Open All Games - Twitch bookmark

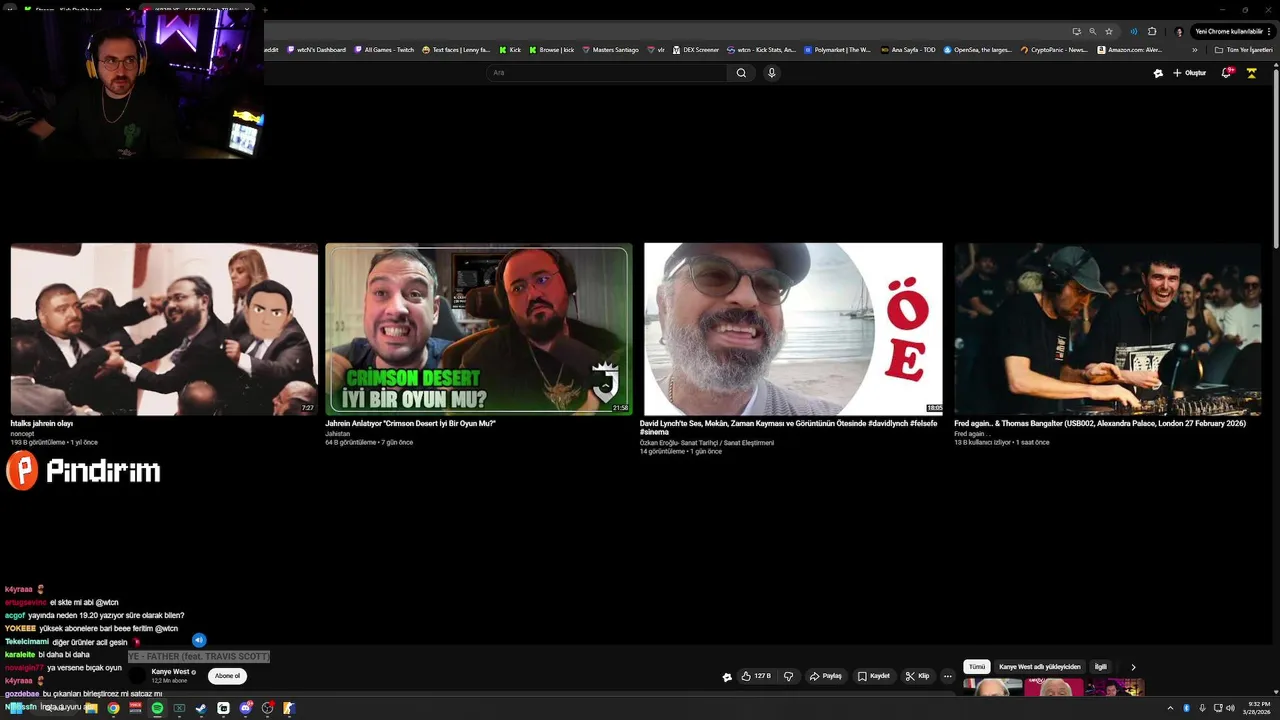point(384,50)
